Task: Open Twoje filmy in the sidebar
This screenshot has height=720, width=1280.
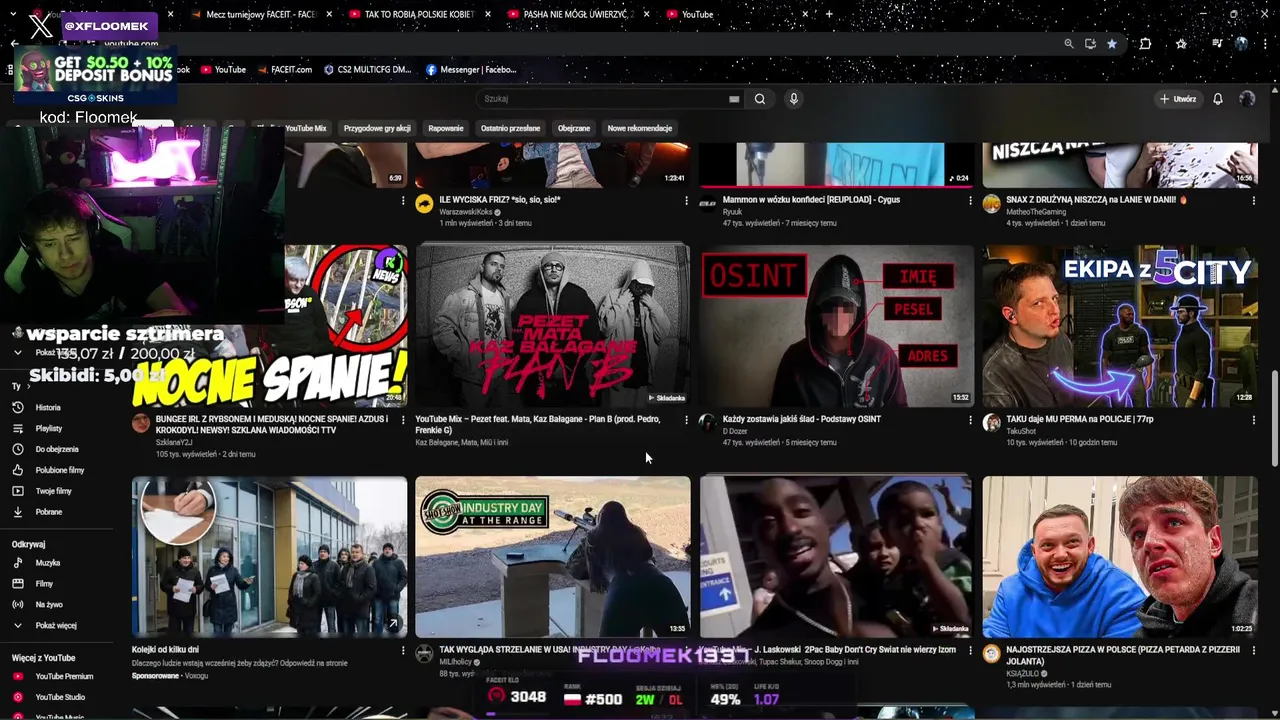Action: click(x=53, y=491)
